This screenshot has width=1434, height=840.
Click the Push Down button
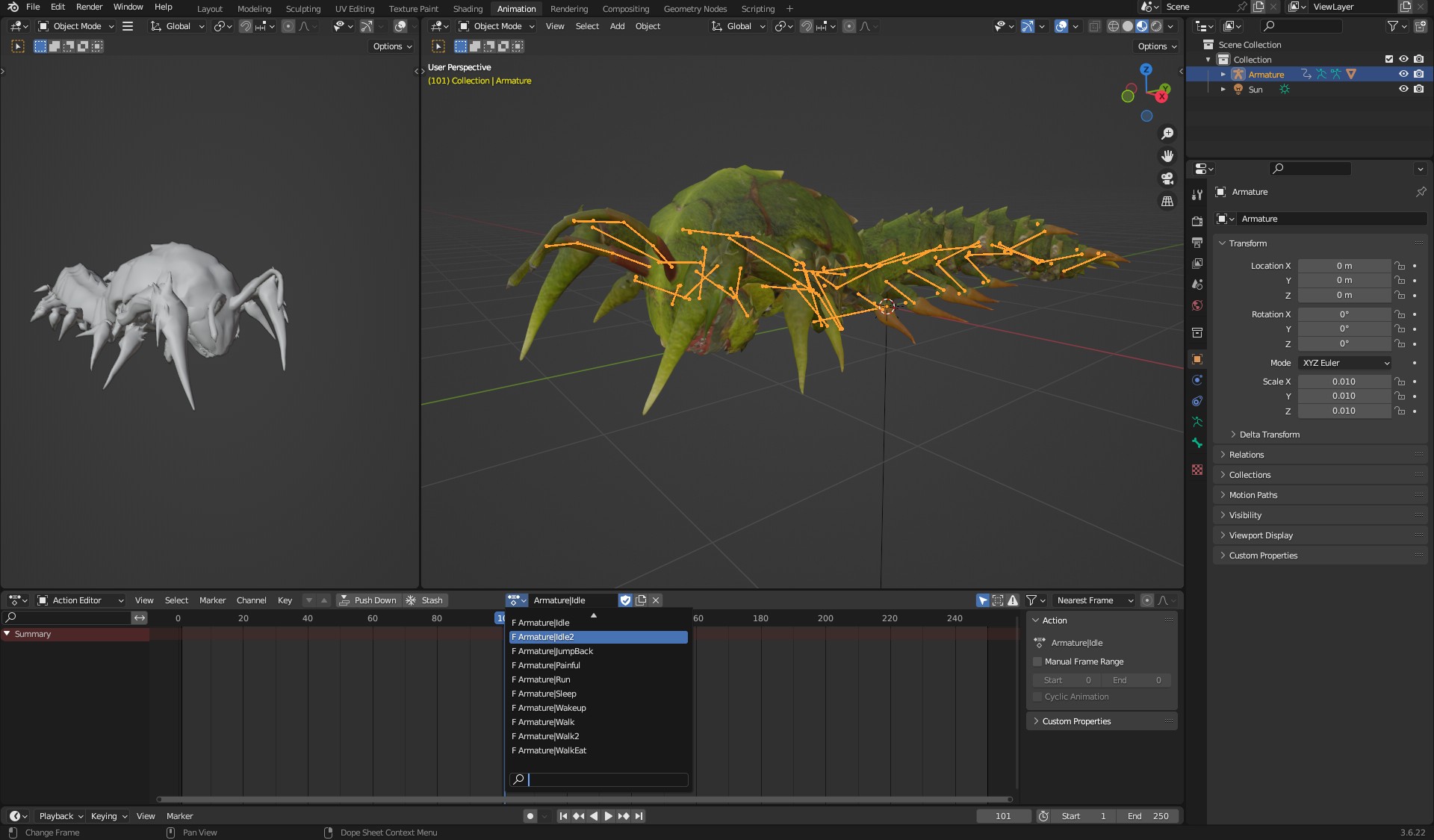click(x=367, y=600)
